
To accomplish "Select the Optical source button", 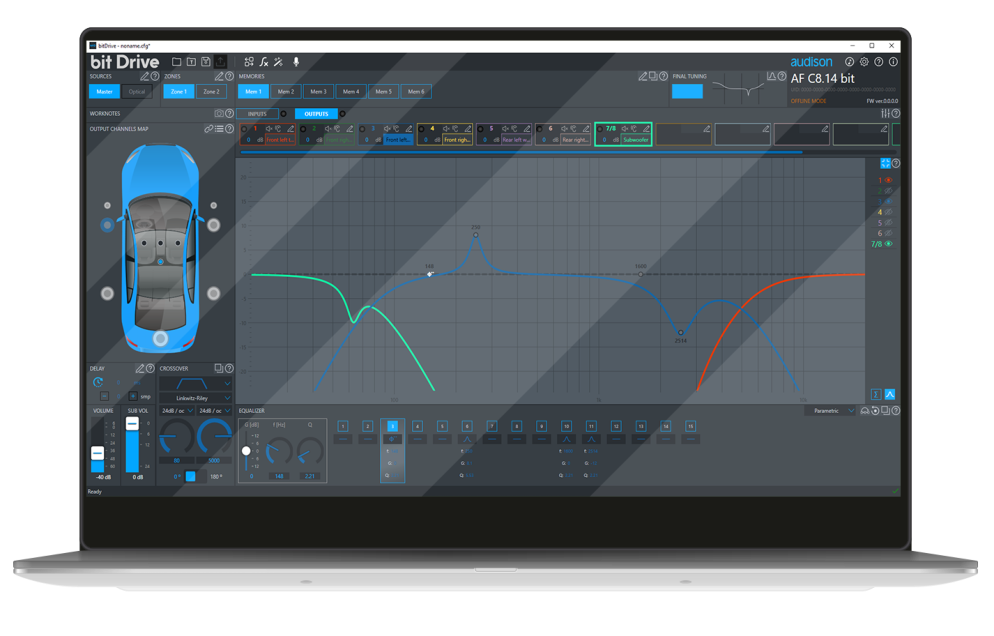I will [137, 91].
